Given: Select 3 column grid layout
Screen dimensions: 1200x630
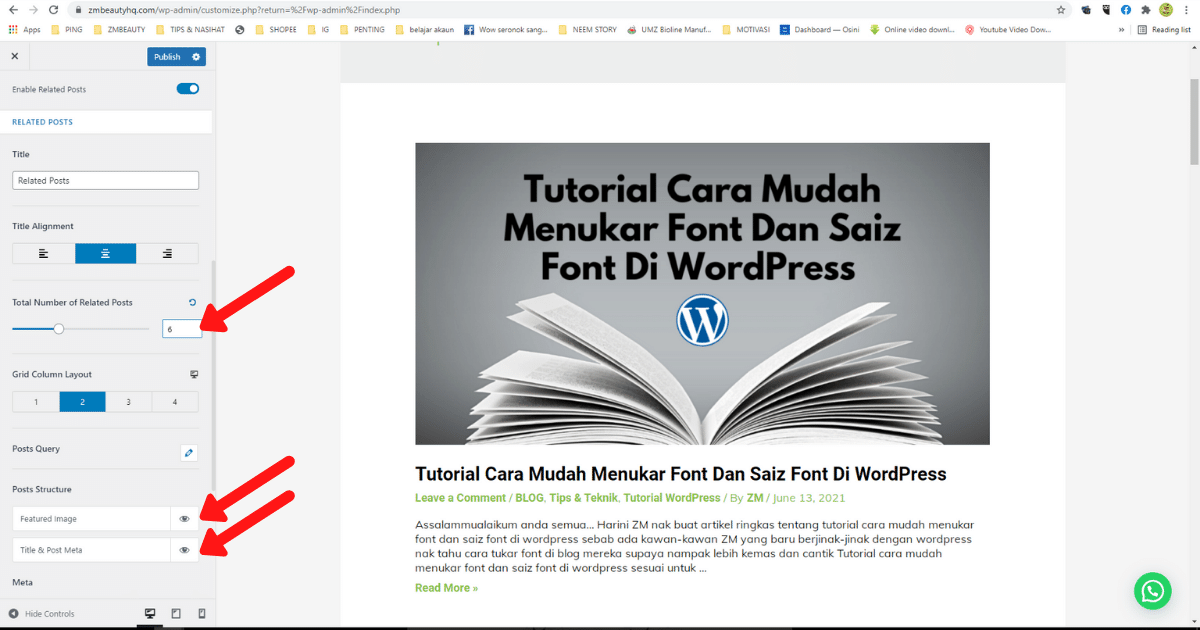Looking at the screenshot, I should coord(129,402).
